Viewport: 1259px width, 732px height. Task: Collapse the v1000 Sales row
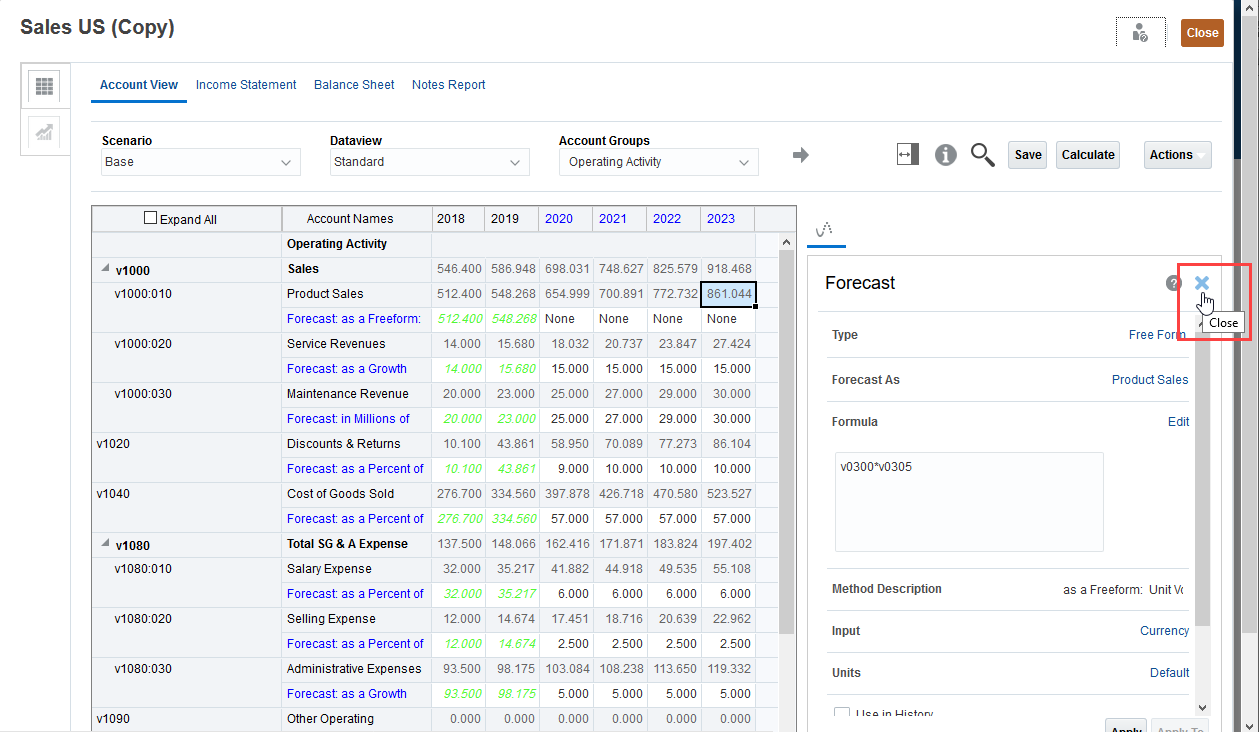[104, 269]
